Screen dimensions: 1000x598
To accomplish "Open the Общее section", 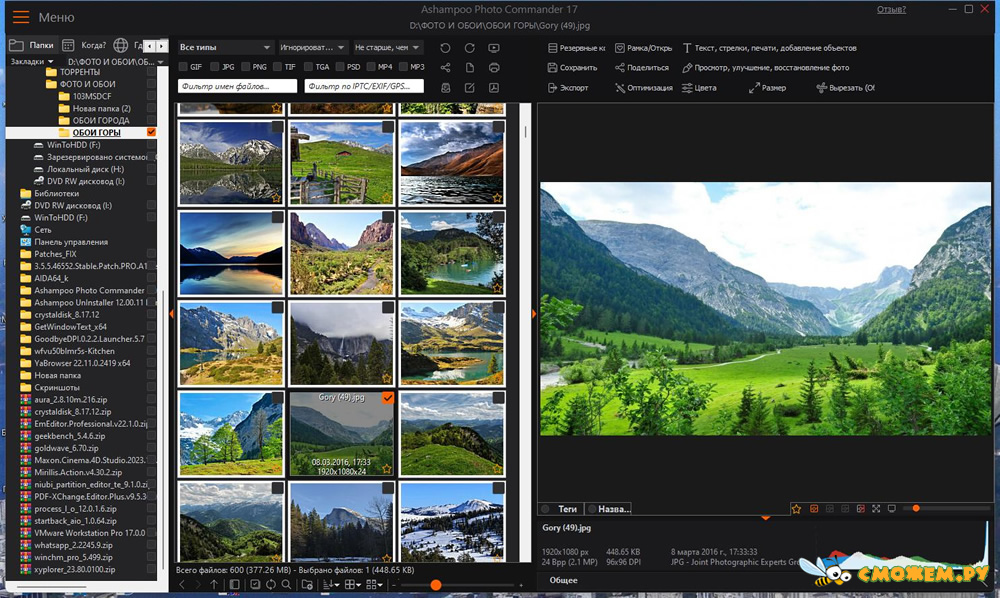I will pyautogui.click(x=564, y=580).
